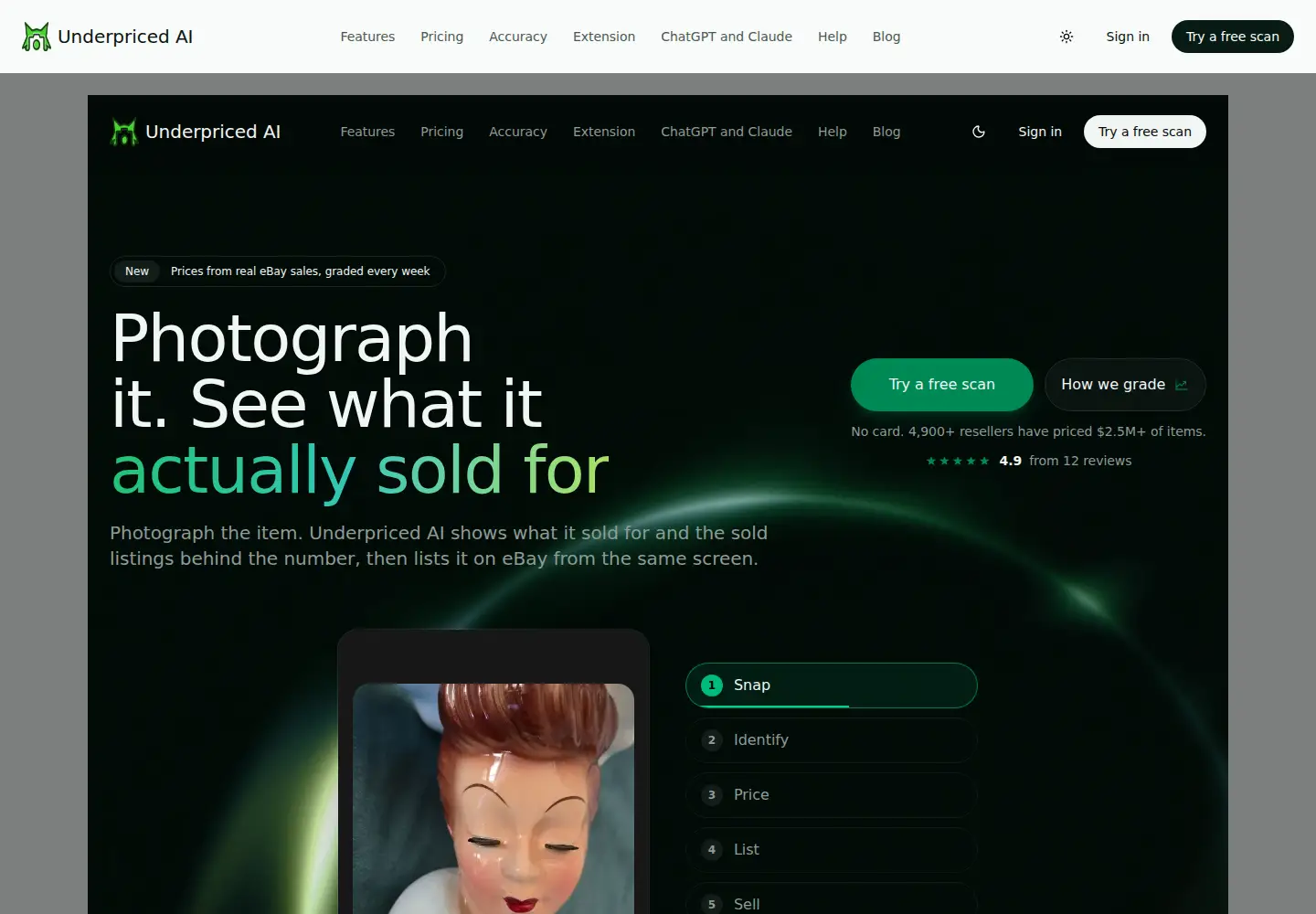Open Blog in the dark page header
Viewport: 1316px width, 914px height.
[886, 132]
